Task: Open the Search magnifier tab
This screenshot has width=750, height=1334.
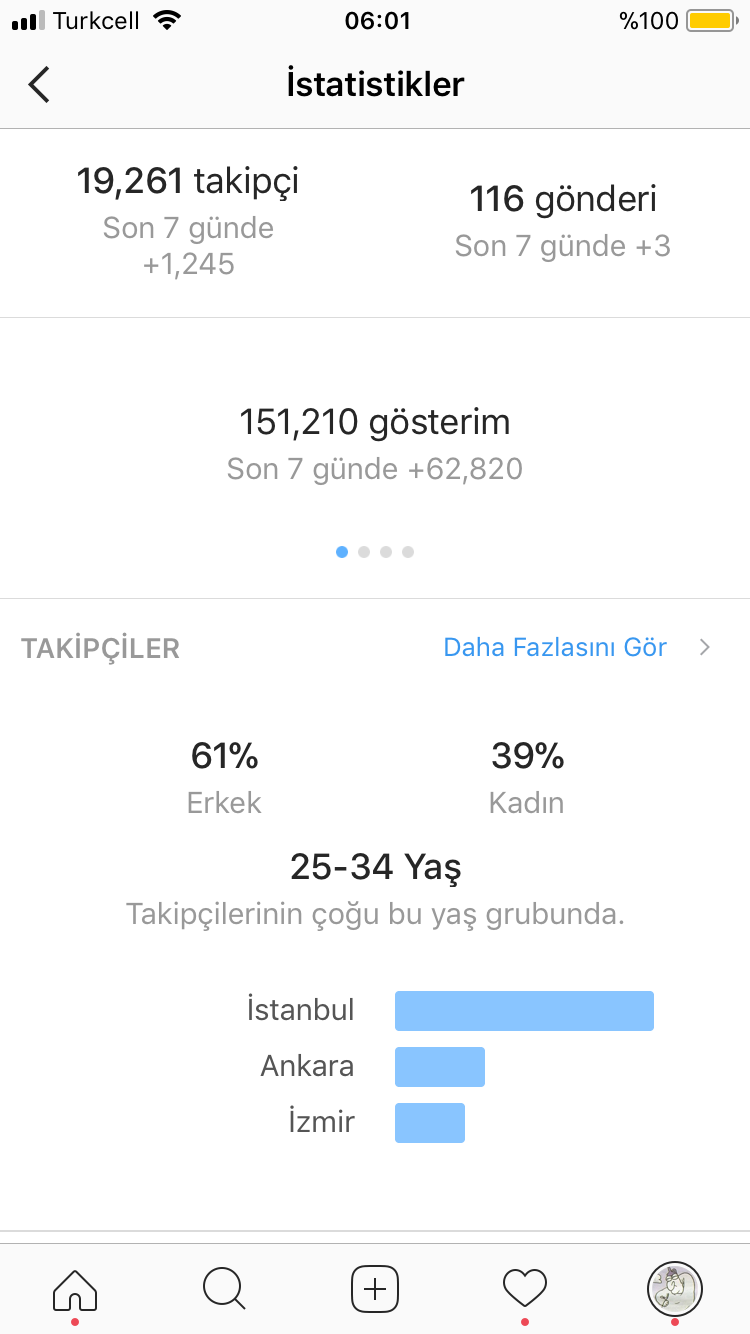Action: pos(224,1288)
